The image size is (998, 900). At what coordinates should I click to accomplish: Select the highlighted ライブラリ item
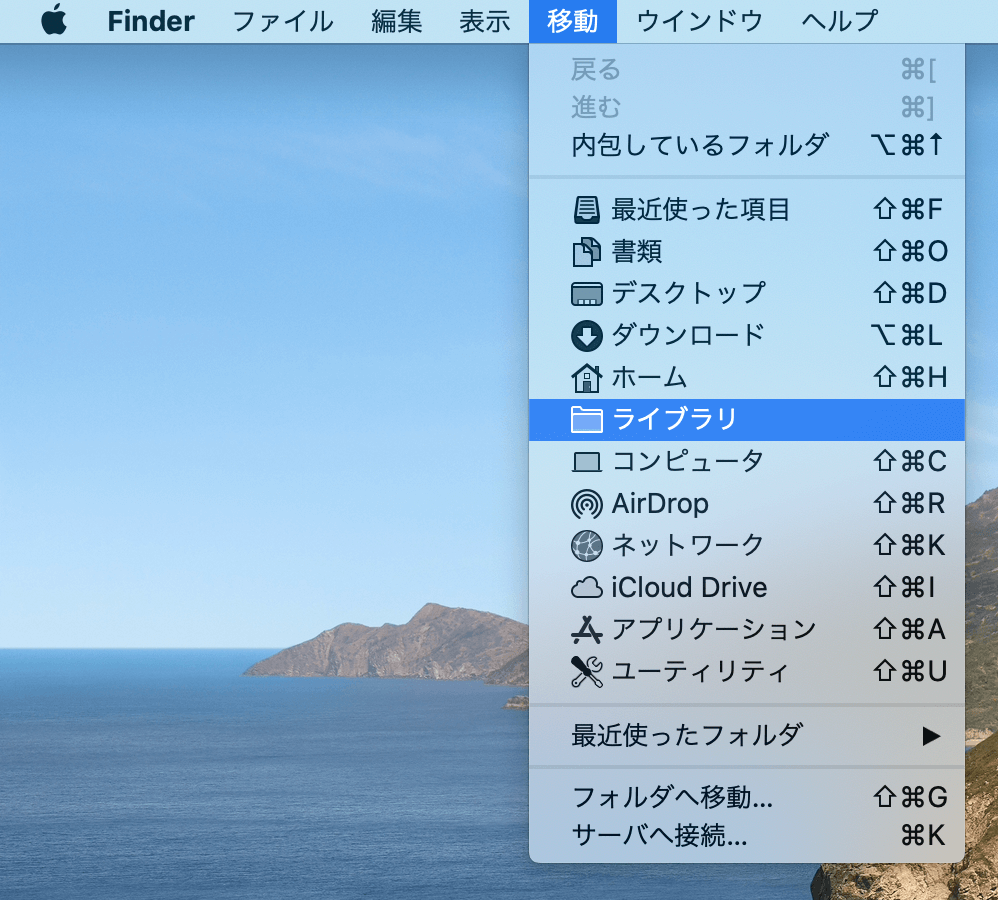click(747, 419)
